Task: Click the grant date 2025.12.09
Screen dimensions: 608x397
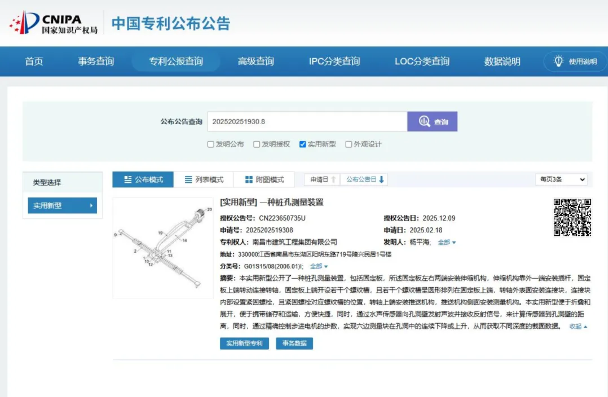Action: click(x=439, y=218)
